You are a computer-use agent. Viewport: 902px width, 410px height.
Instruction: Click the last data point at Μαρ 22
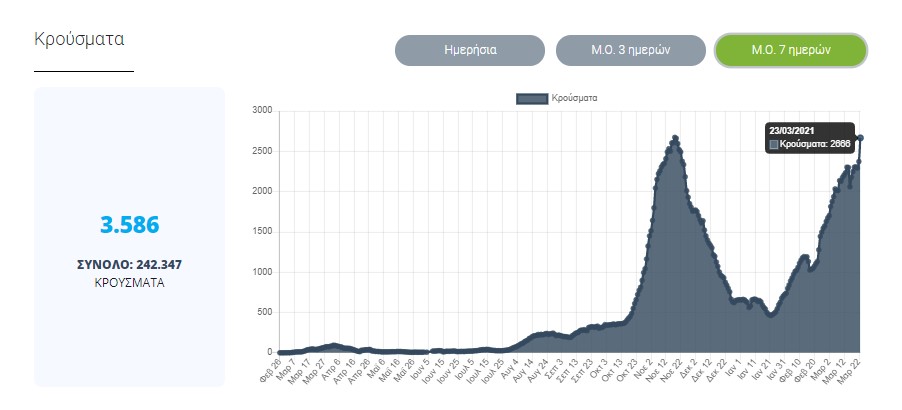point(860,138)
